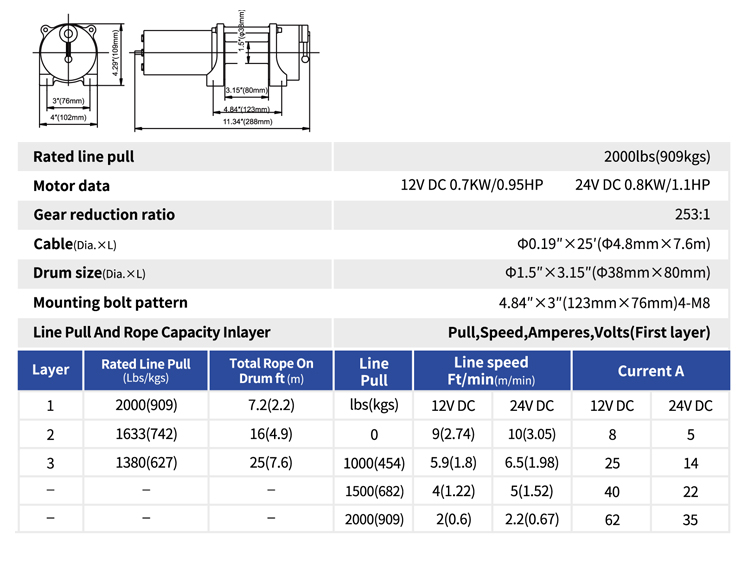Select the '12V DC 0.7KW/0.95HP' motor data
This screenshot has height=562, width=750.
[472, 186]
